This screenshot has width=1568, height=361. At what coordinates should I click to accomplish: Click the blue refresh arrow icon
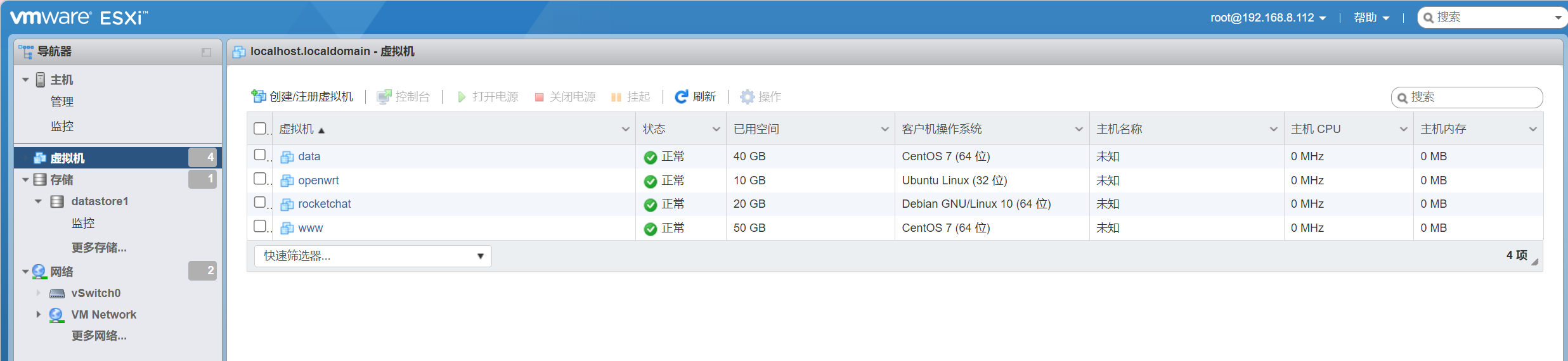tap(682, 96)
